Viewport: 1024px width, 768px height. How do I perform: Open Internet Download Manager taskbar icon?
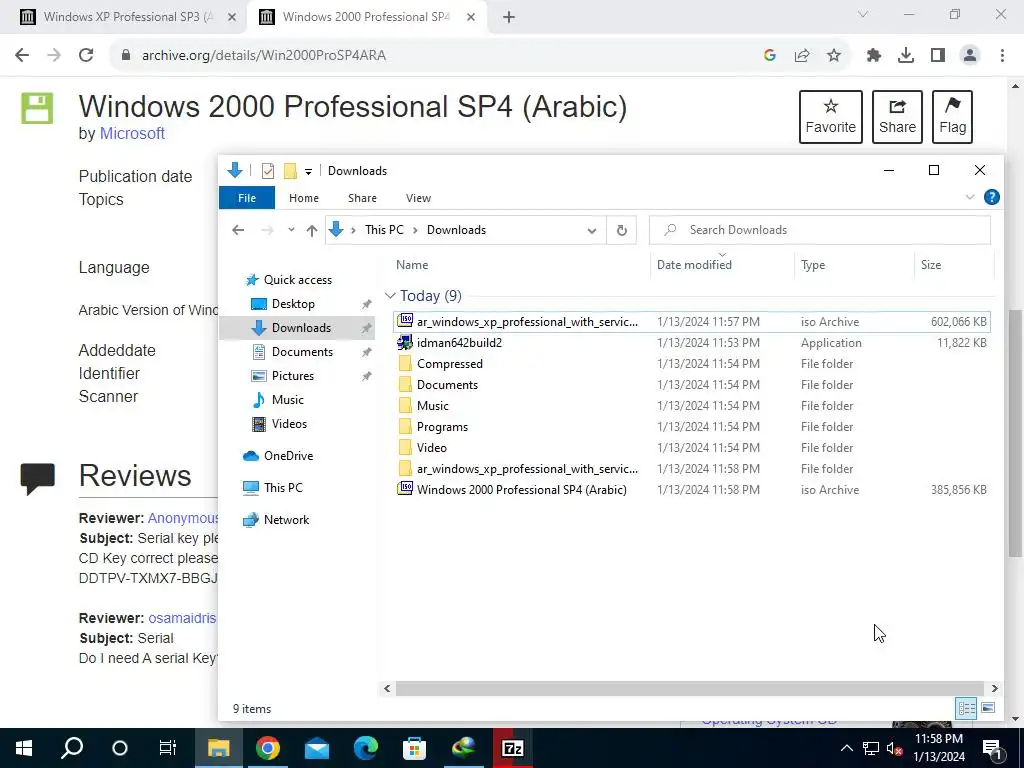pyautogui.click(x=464, y=748)
